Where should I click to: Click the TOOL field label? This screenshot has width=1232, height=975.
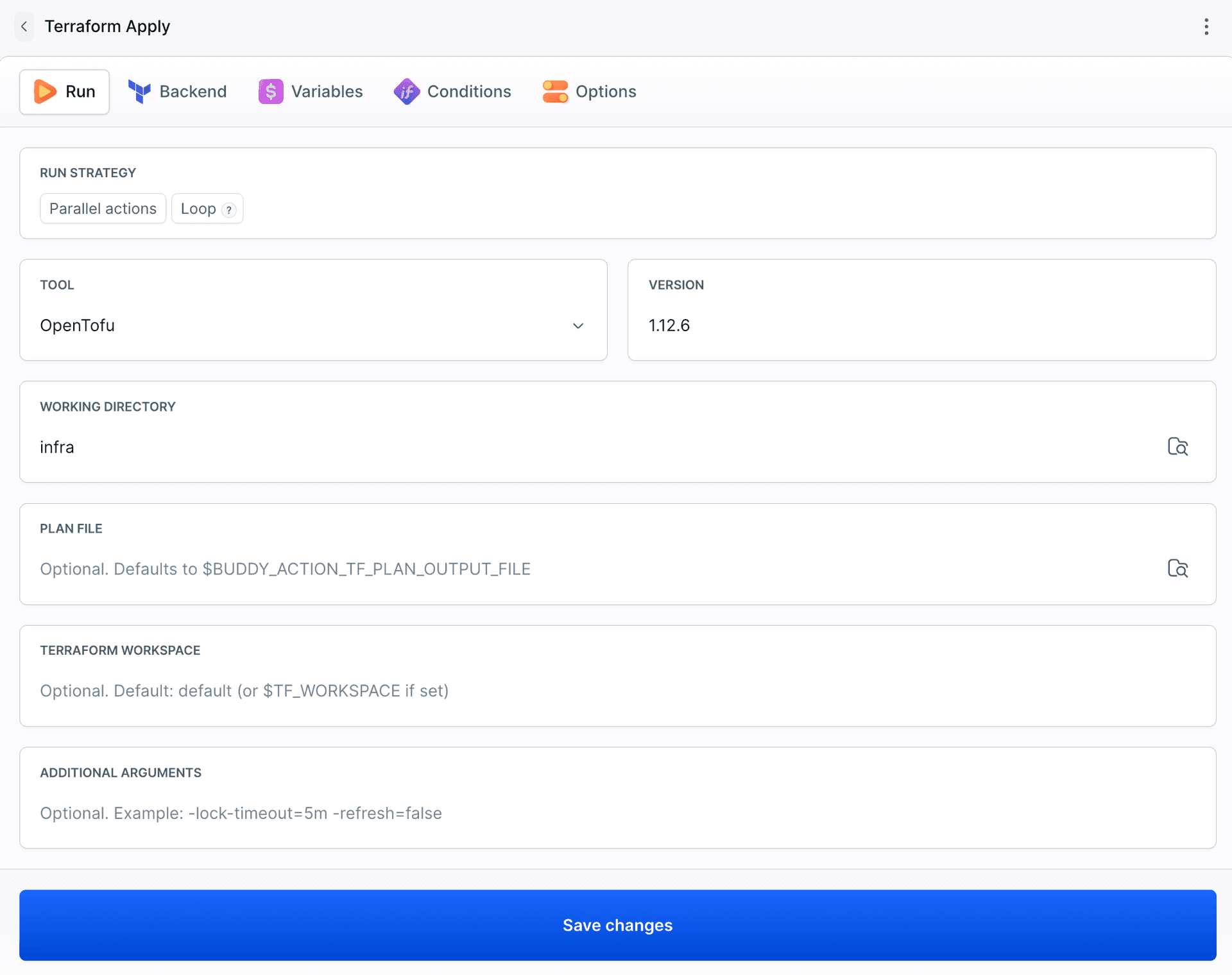pyautogui.click(x=57, y=285)
